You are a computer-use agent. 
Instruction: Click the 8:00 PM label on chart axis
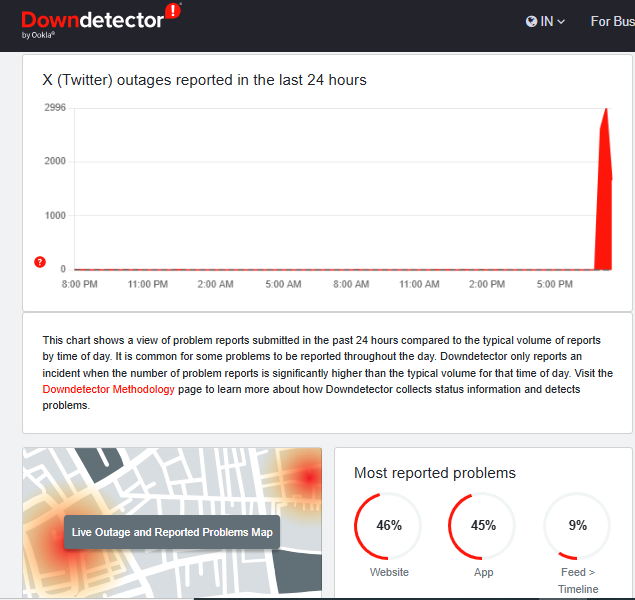78,285
